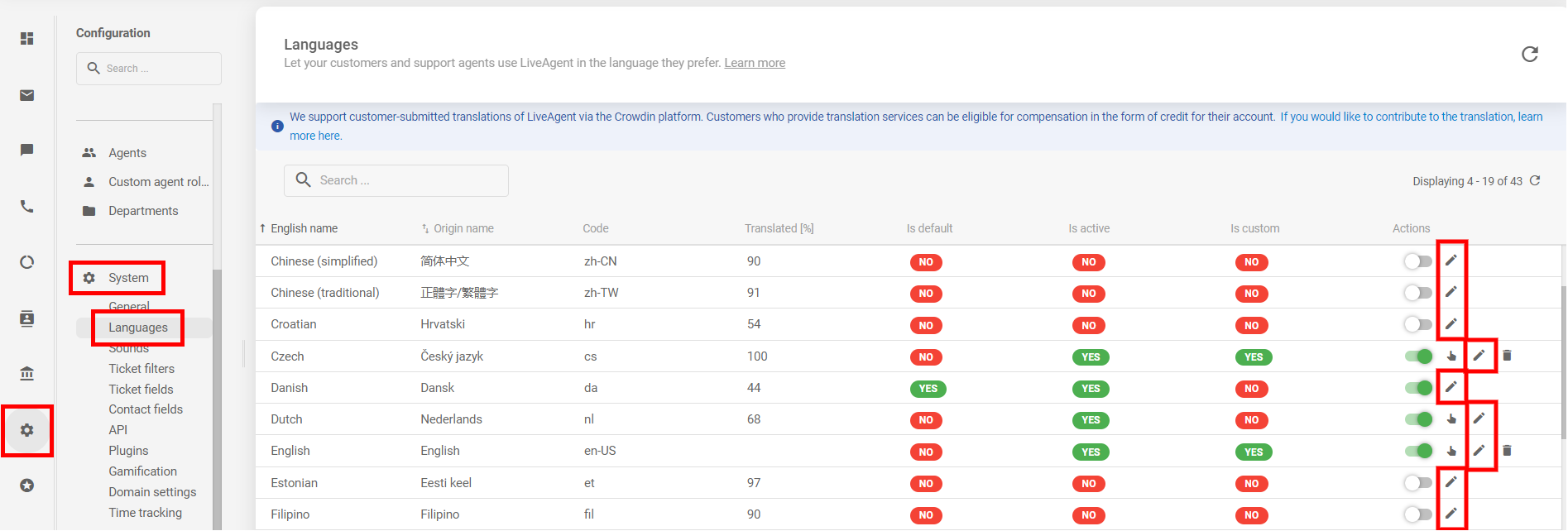Collapse the System section in configuration
1568x531 pixels.
tap(128, 278)
